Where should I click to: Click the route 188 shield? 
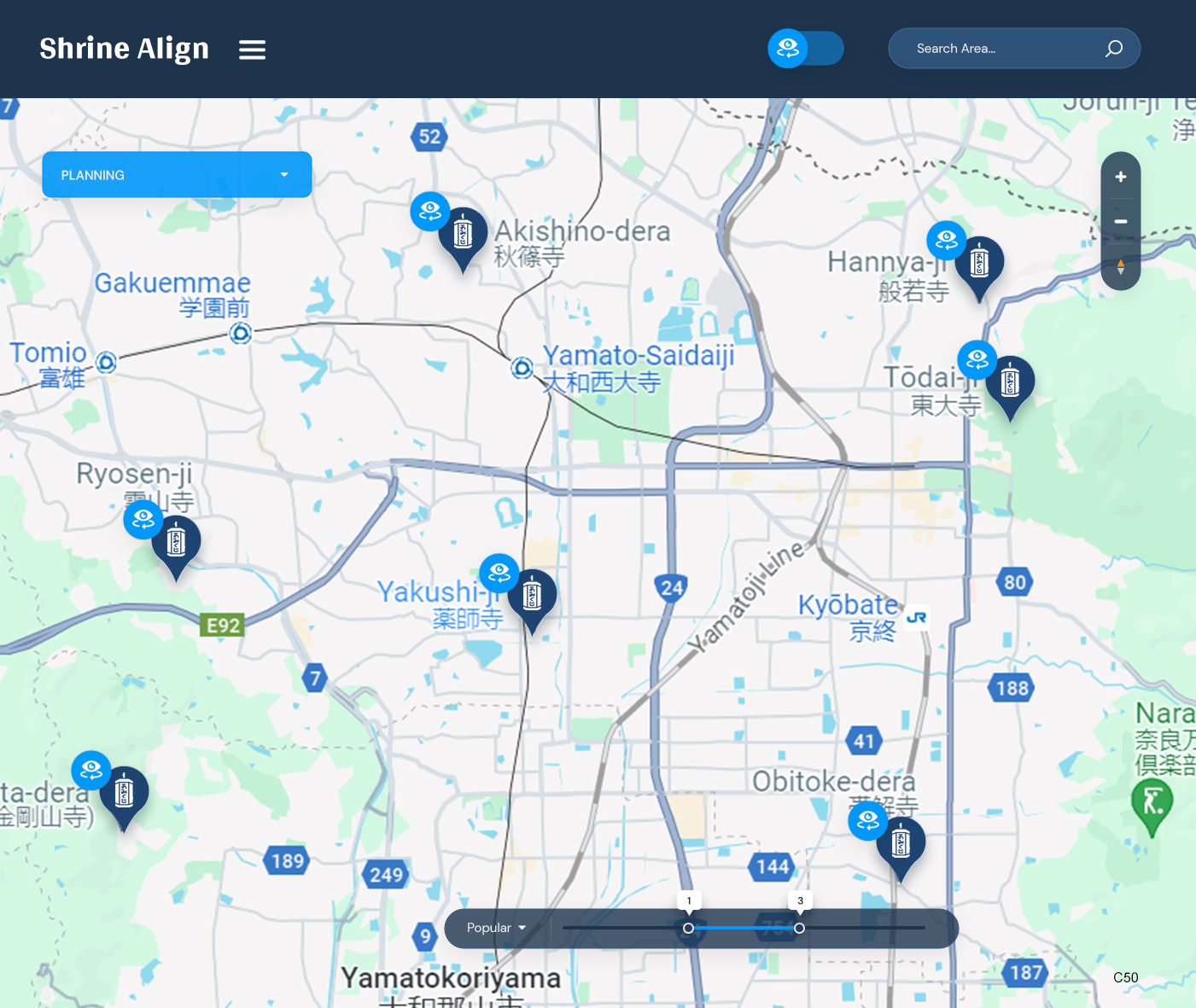coord(1012,688)
